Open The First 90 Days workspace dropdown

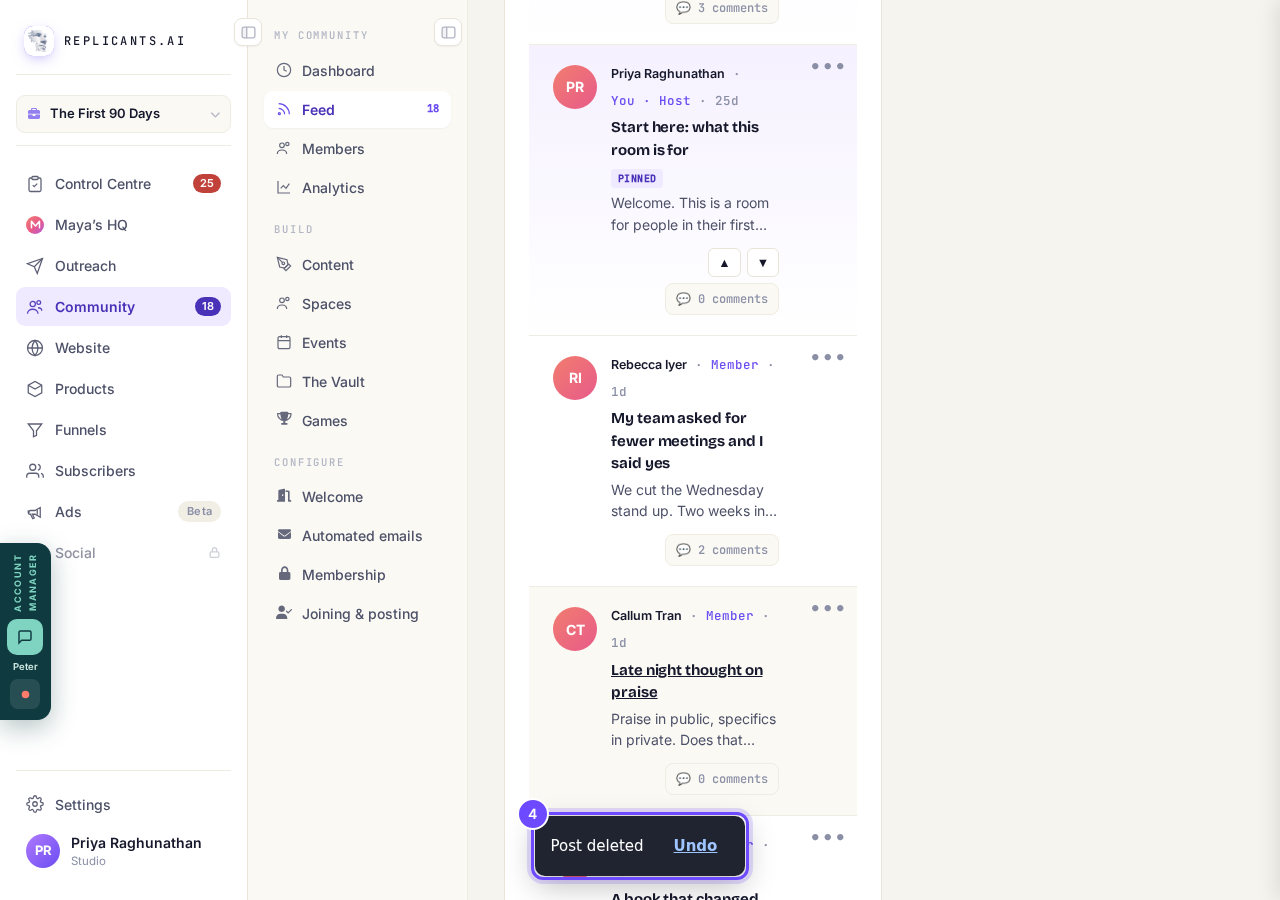pos(123,114)
